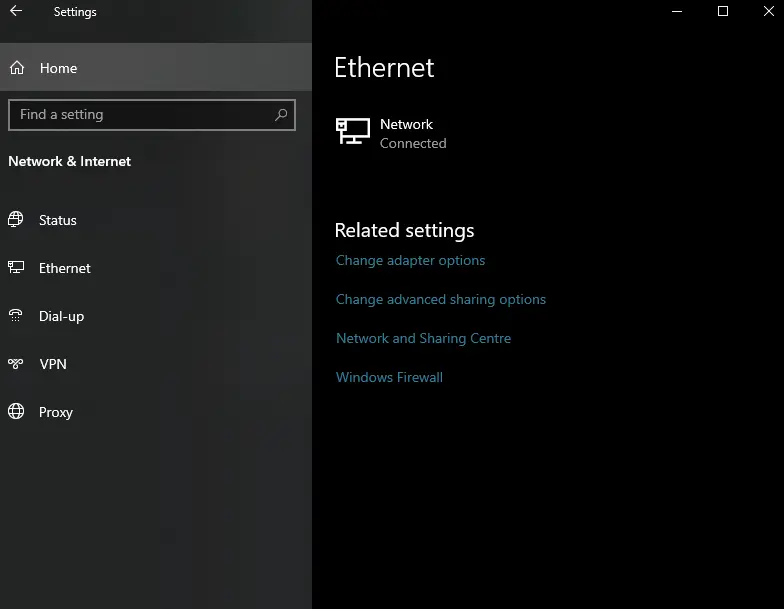This screenshot has height=609, width=784.
Task: Click the Related settings heading
Action: (x=404, y=230)
